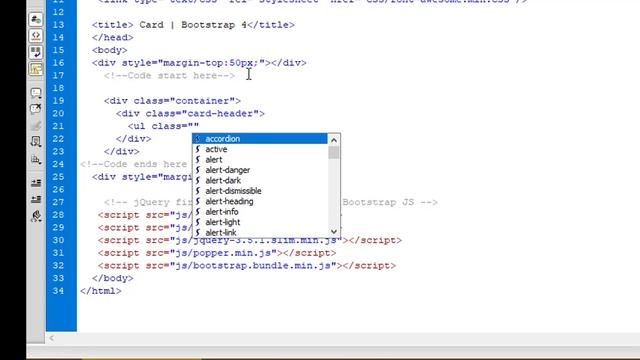
Task: Click line number 21 in the gutter
Action: 58,126
